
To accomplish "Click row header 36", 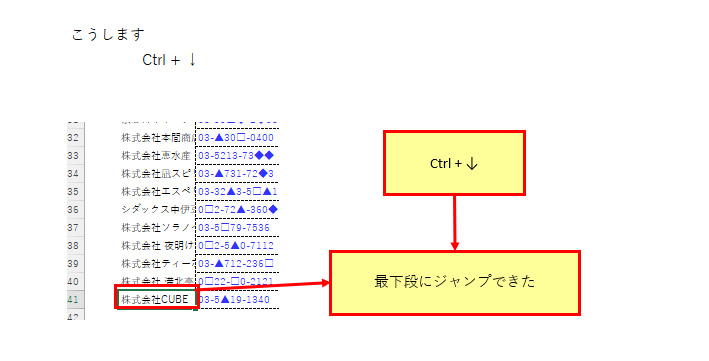I will tap(73, 209).
